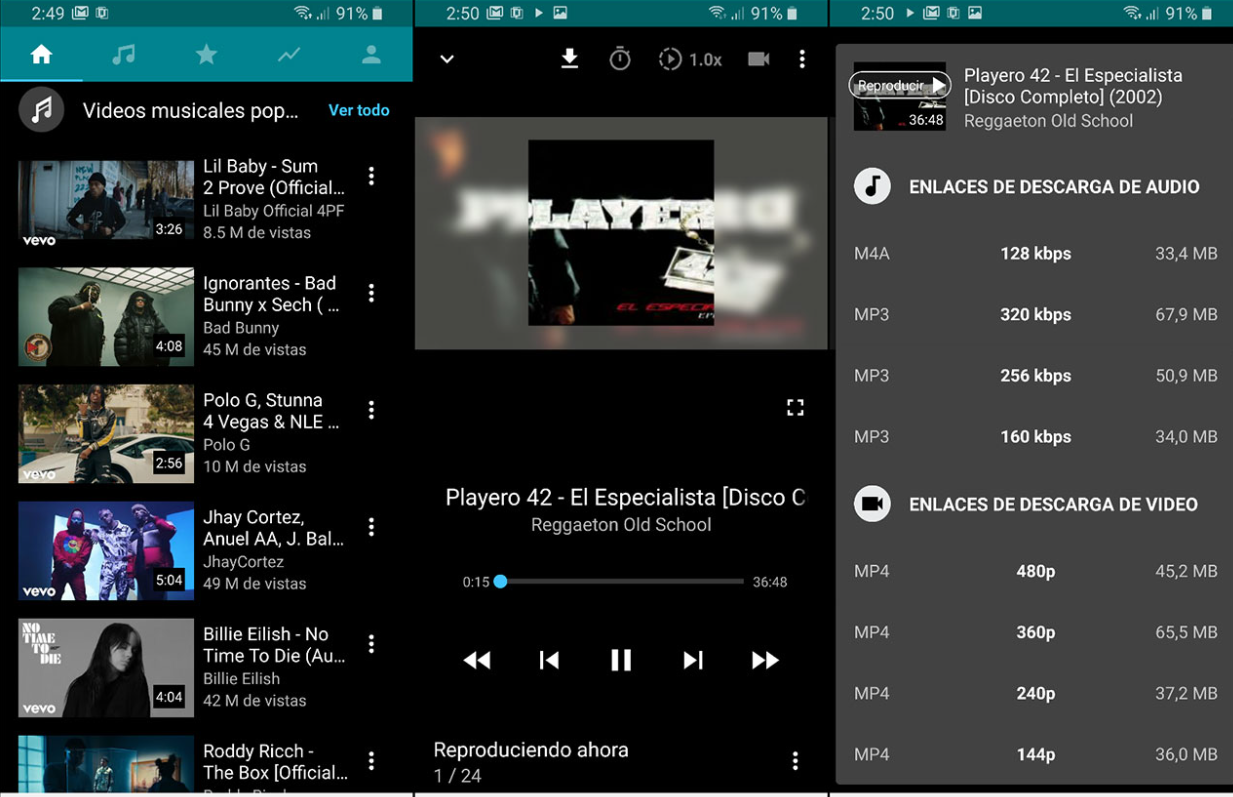This screenshot has height=797, width=1233.
Task: Click the fast forward button
Action: click(765, 660)
